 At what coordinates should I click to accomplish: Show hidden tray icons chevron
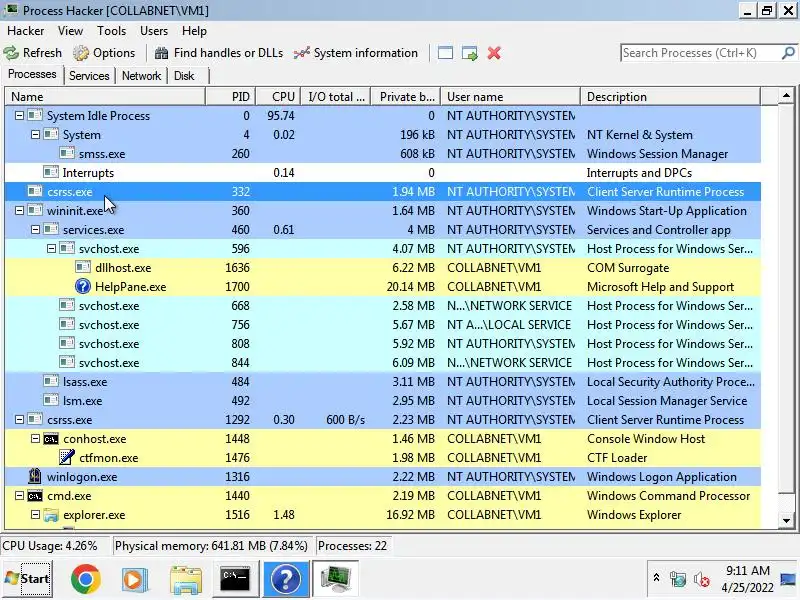click(x=657, y=578)
